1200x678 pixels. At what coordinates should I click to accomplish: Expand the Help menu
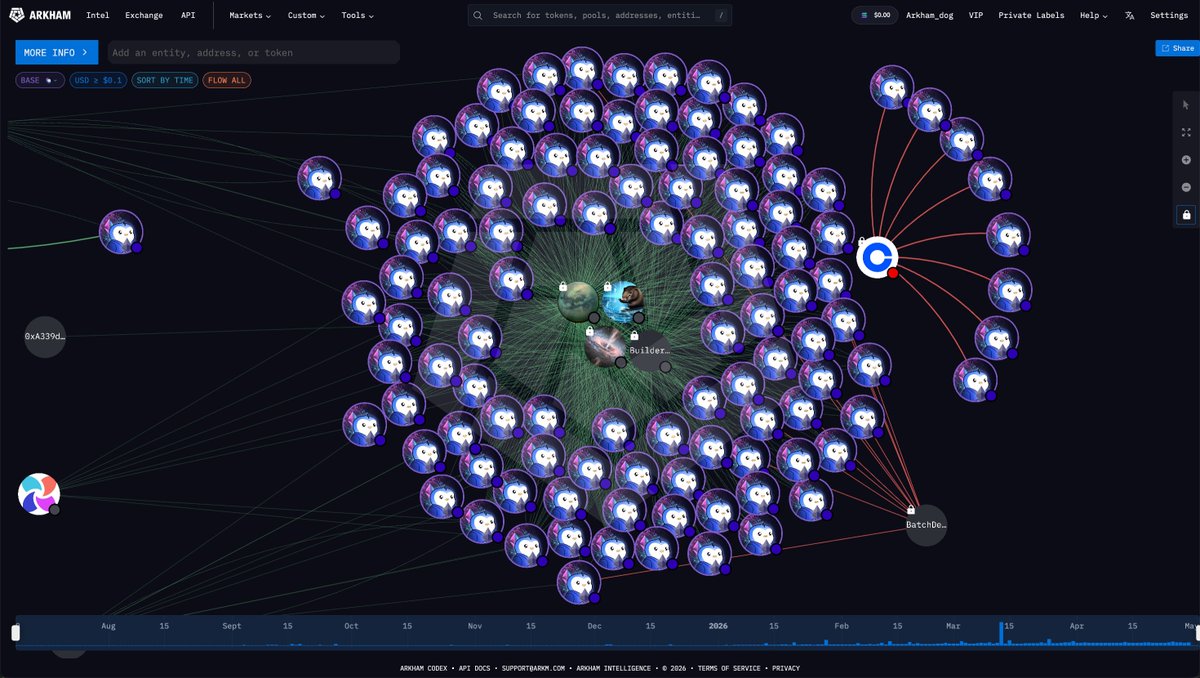pos(1093,16)
